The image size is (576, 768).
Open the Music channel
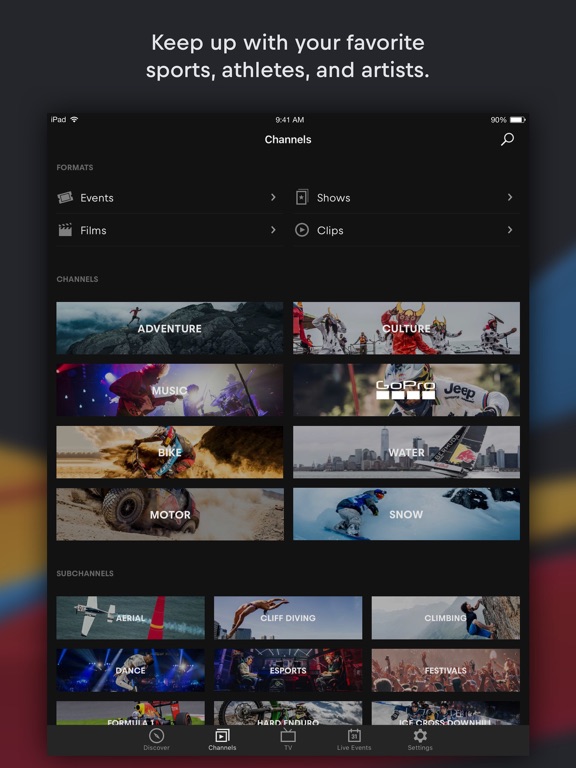169,390
